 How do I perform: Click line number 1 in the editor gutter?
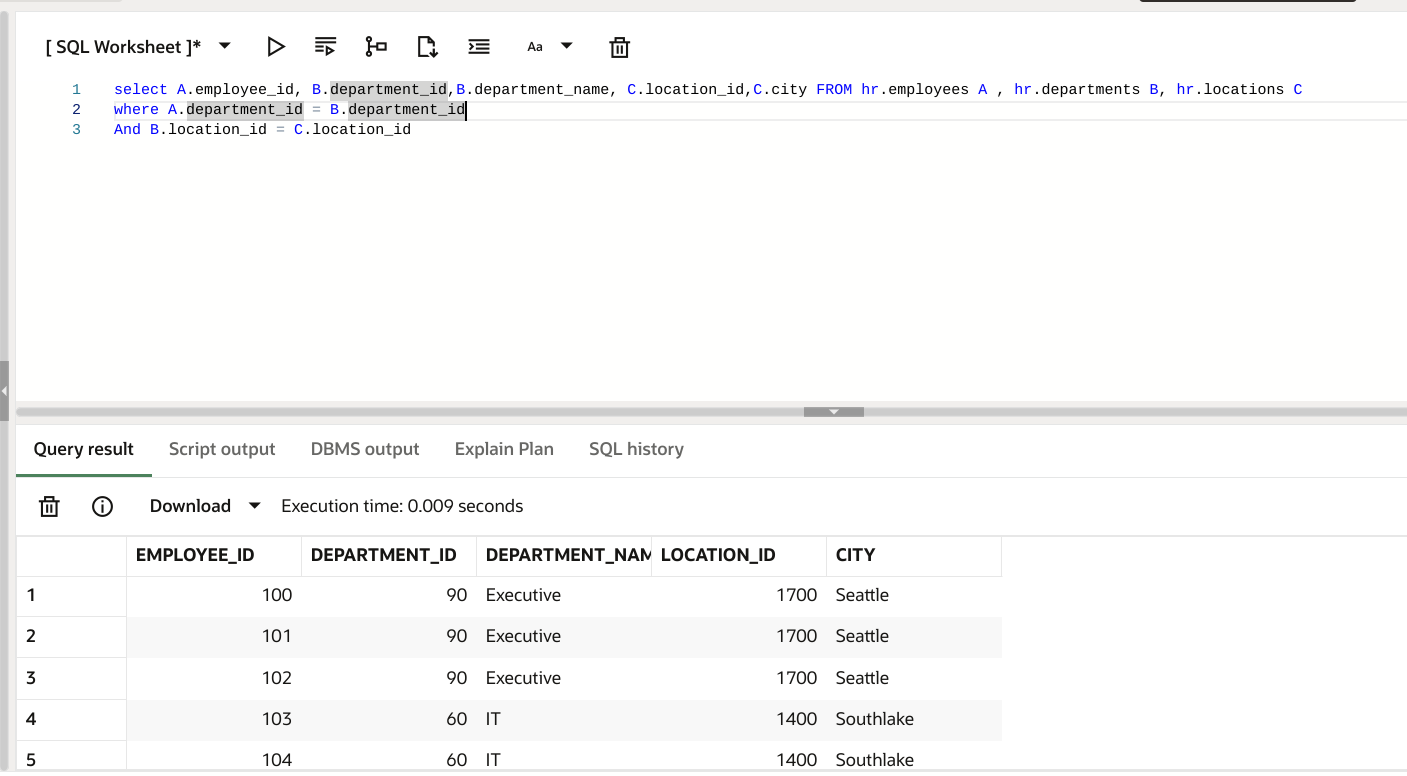click(76, 90)
